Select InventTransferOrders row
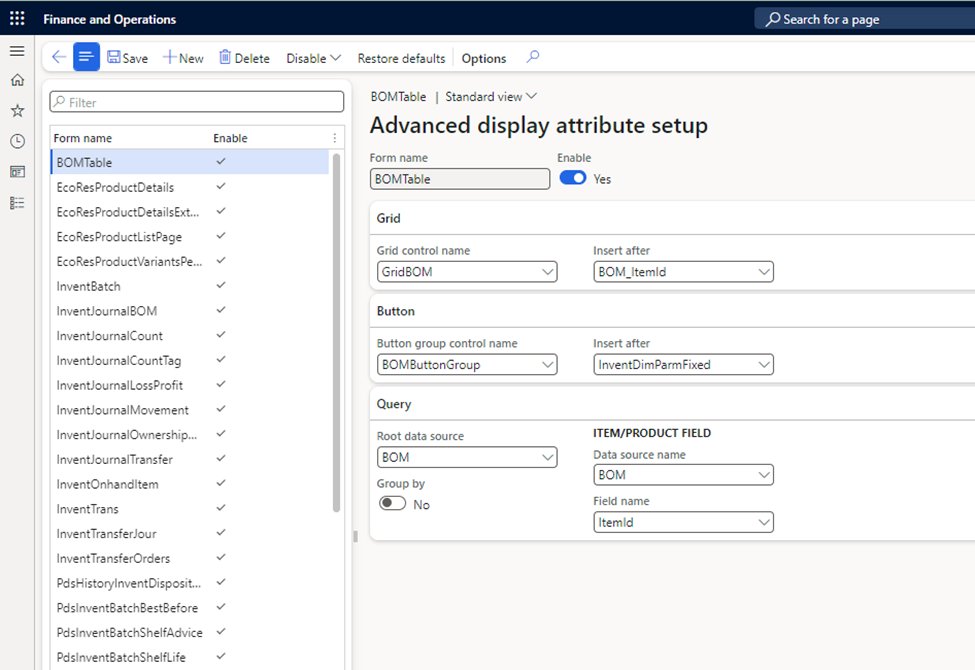 click(x=190, y=558)
